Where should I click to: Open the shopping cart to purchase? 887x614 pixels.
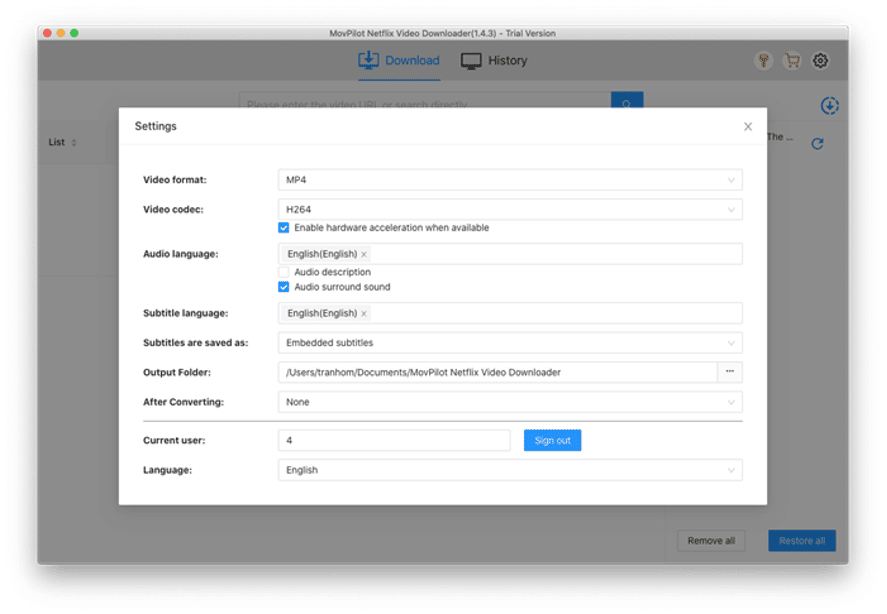point(792,61)
